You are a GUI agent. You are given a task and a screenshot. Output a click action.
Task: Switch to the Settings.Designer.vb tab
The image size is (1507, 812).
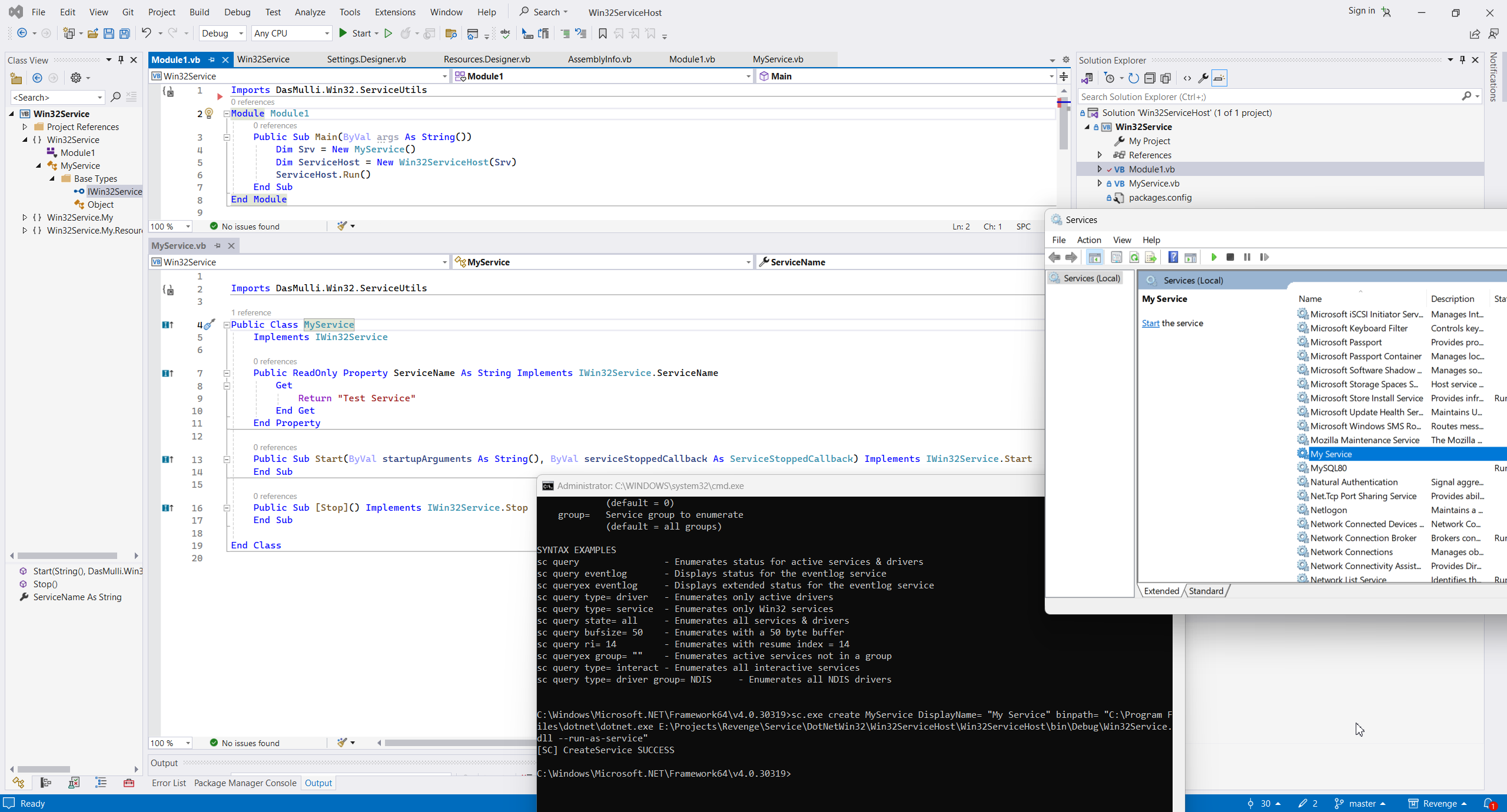tap(366, 59)
